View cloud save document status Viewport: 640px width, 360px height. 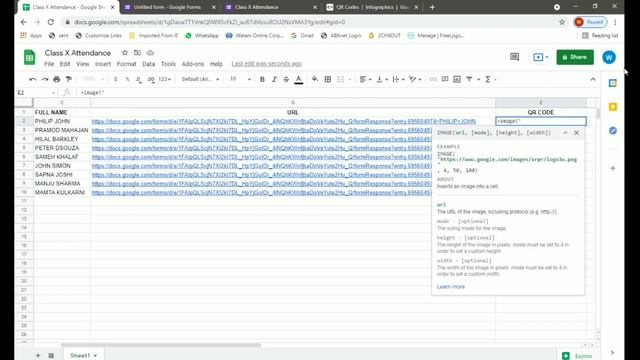[150, 53]
